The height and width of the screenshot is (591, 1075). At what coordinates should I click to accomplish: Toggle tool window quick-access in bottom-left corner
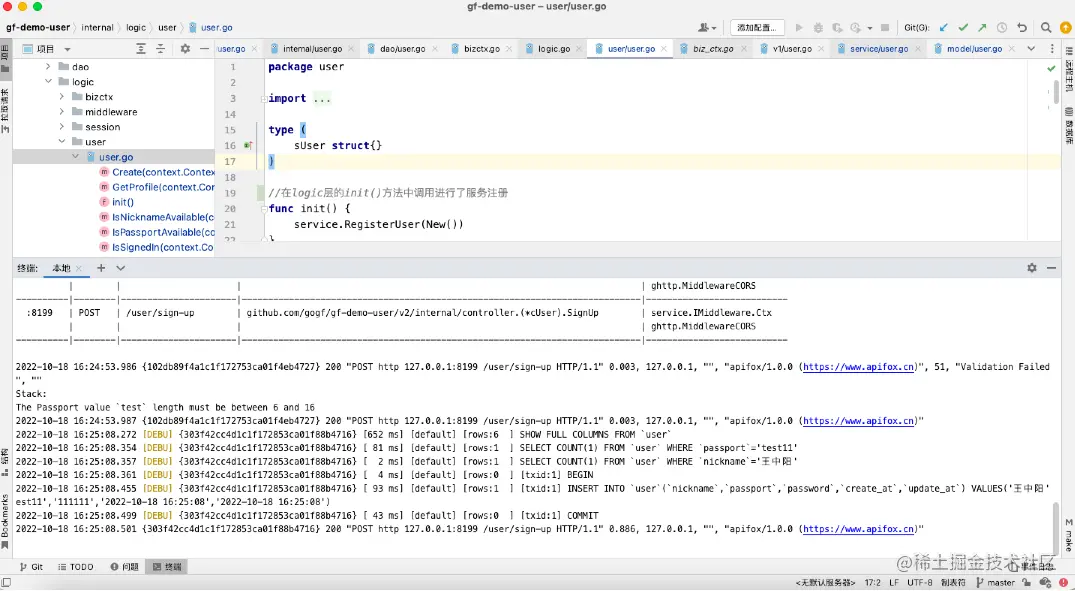click(x=6, y=582)
